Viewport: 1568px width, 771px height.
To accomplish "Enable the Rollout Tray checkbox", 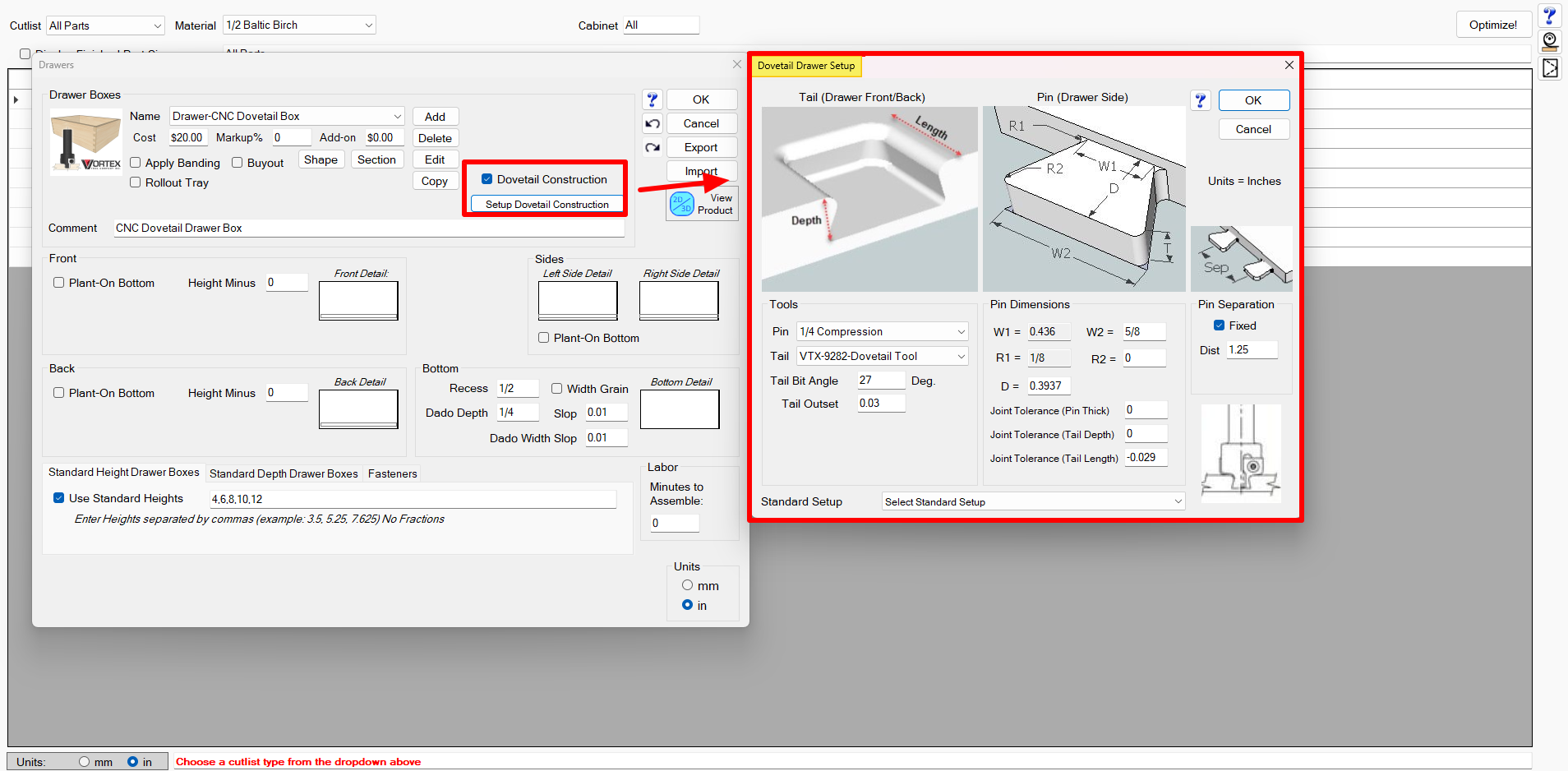I will (136, 182).
